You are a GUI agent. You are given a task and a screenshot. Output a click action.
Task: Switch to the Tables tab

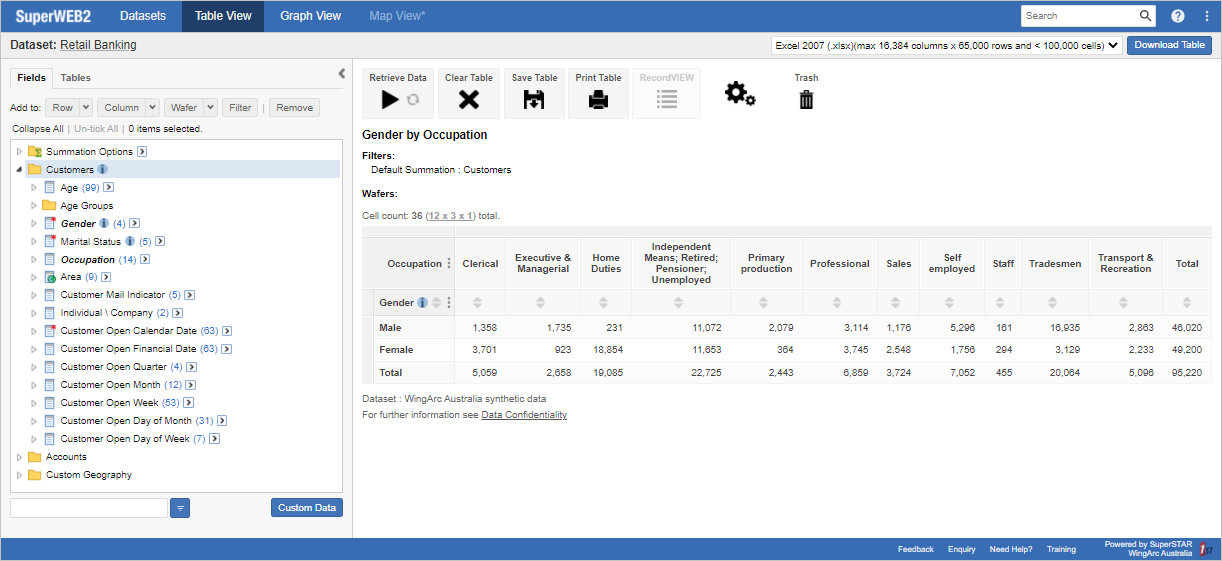[x=75, y=78]
